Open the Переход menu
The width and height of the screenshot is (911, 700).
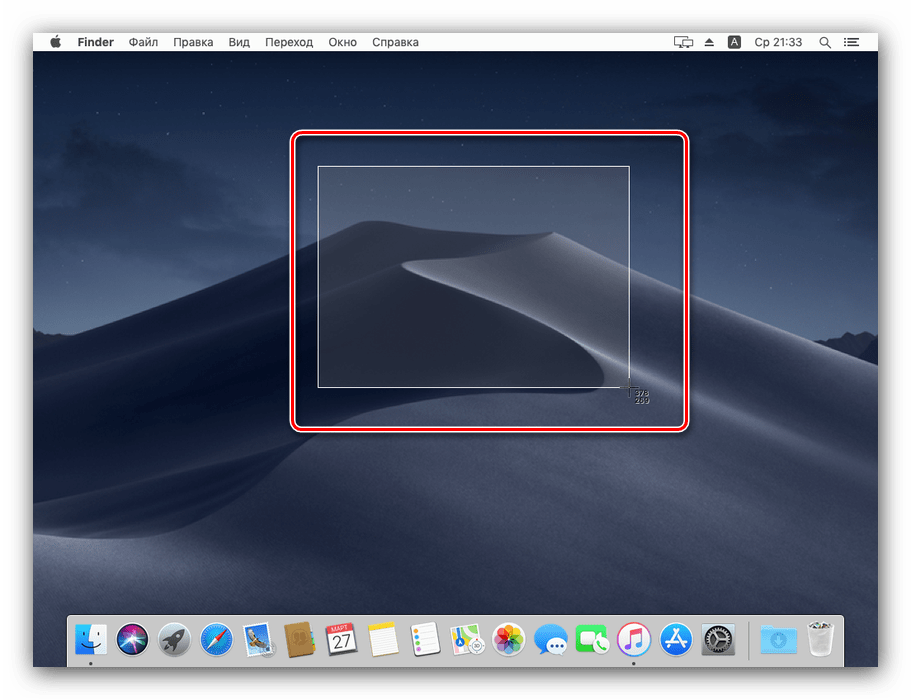point(289,42)
